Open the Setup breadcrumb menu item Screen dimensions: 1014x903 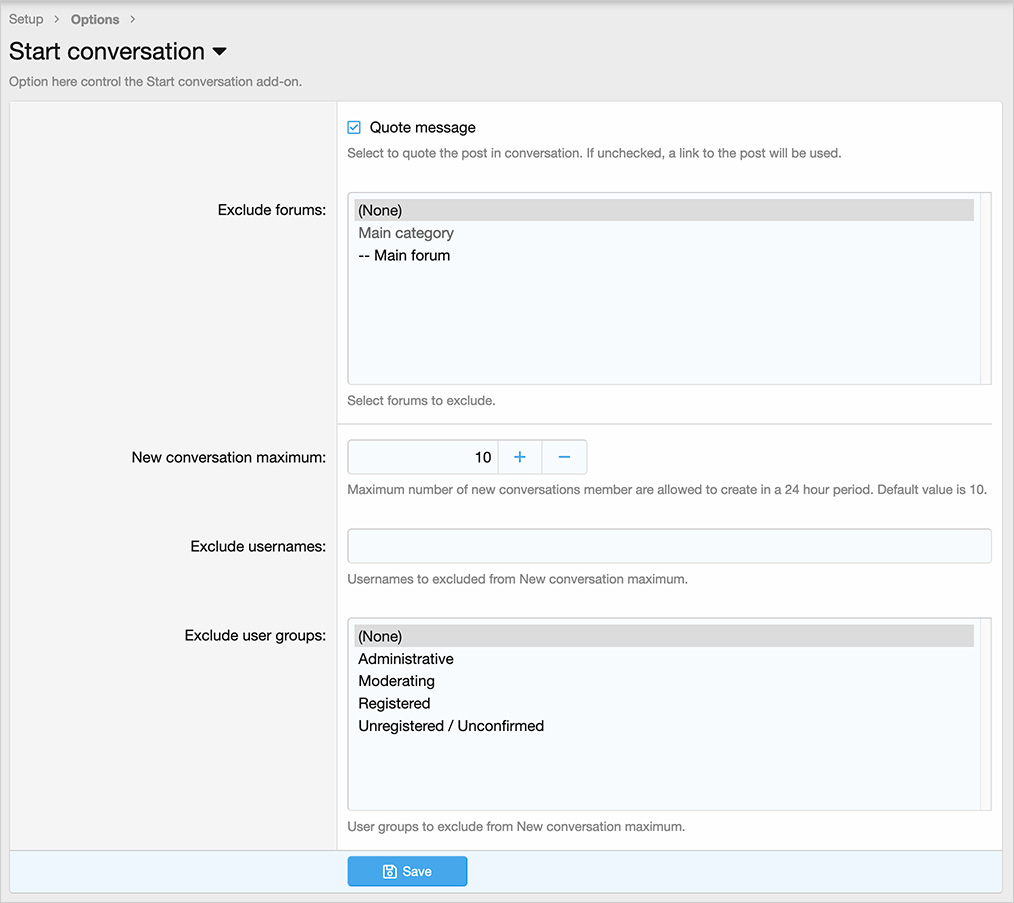[x=26, y=18]
